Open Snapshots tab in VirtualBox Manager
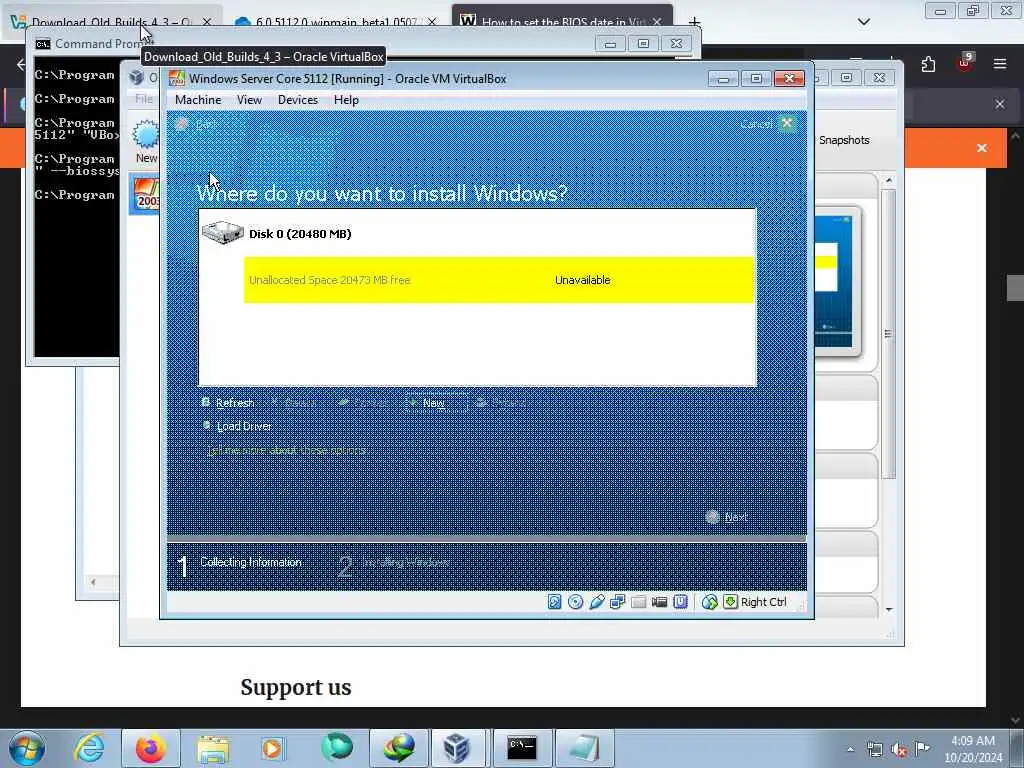The width and height of the screenshot is (1024, 768). [x=844, y=140]
